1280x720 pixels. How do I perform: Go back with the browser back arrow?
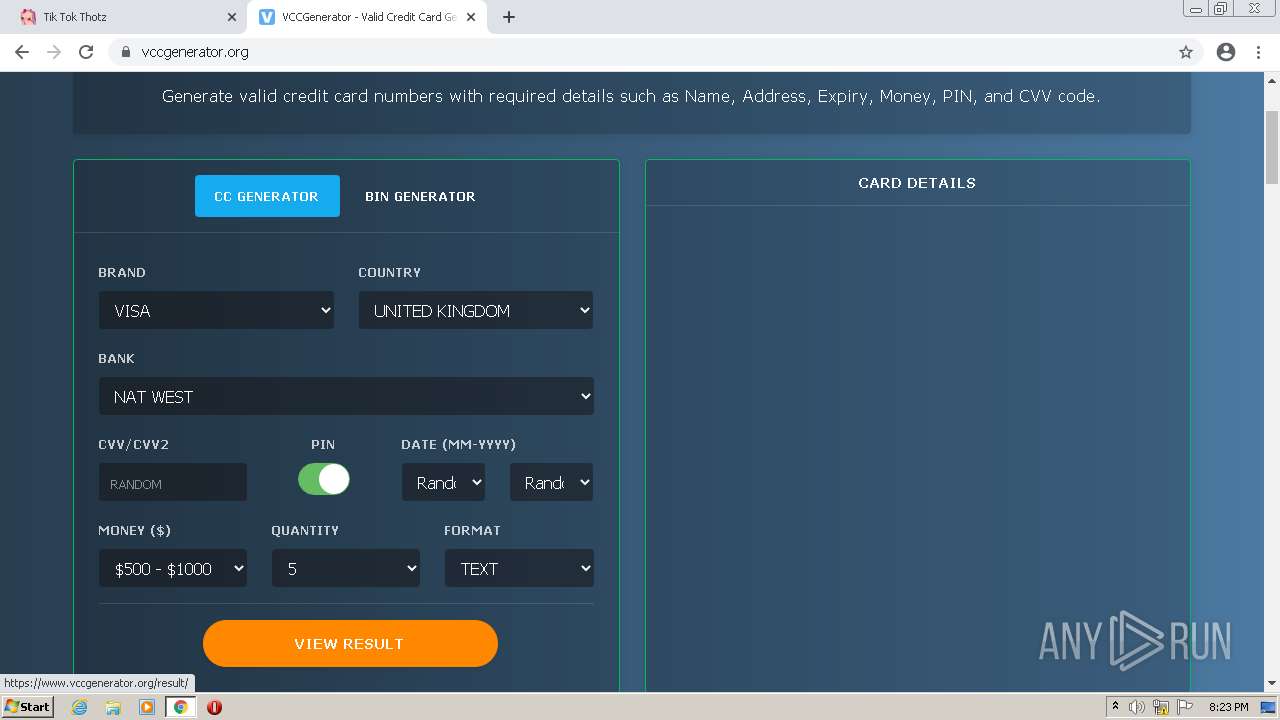coord(22,52)
